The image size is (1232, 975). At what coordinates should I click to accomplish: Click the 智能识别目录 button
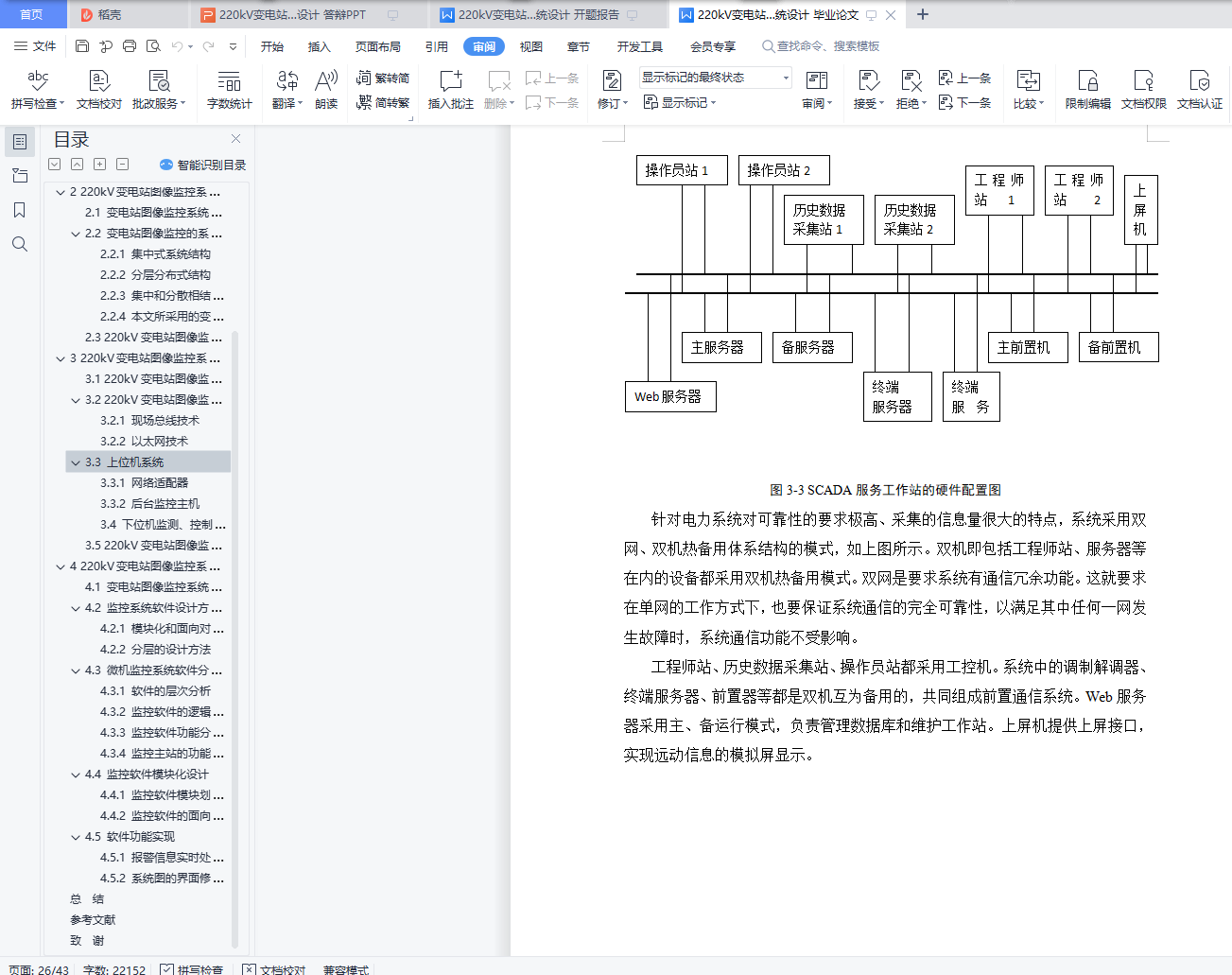(203, 165)
